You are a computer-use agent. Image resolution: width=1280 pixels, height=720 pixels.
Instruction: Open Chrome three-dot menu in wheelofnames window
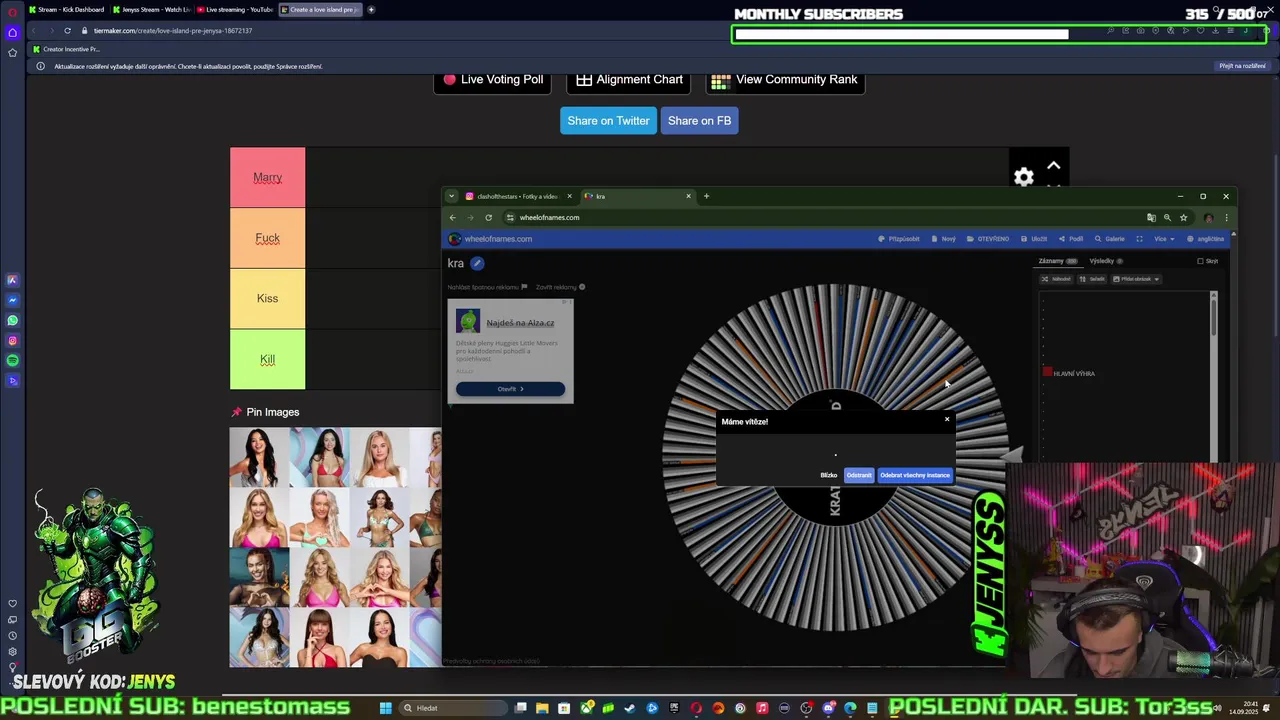point(1226,217)
